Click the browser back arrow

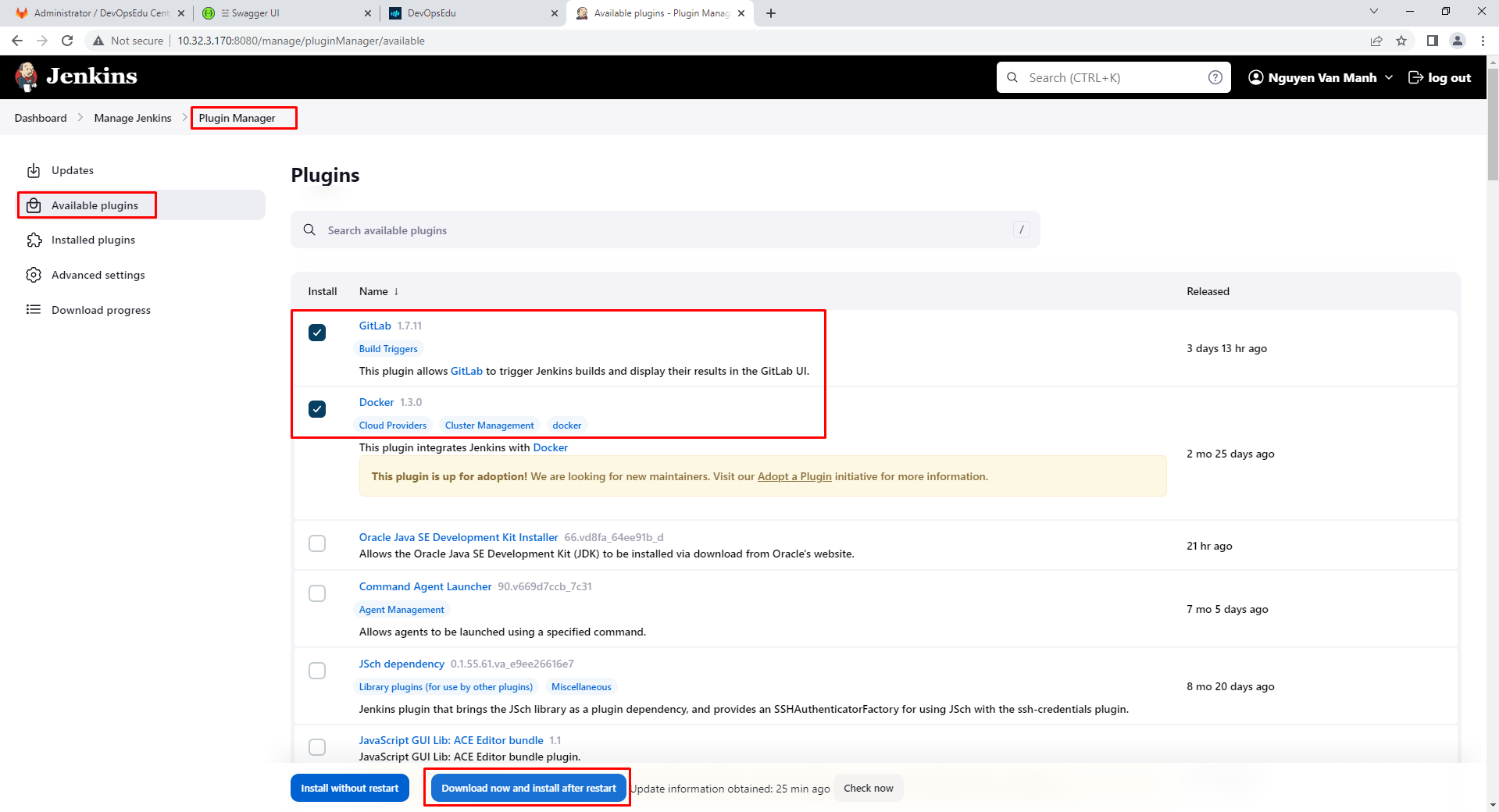(17, 41)
